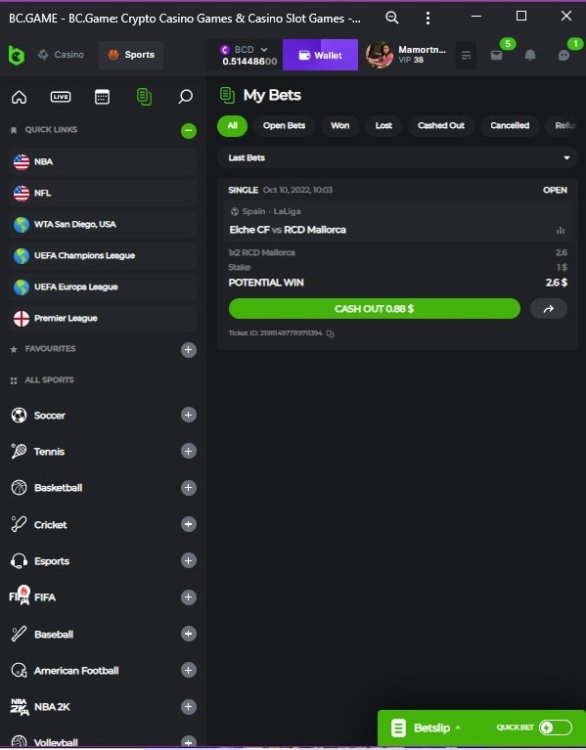Screen dimensions: 586x750
Task: Click the Cash Out 0.88 $ button
Action: pos(374,309)
